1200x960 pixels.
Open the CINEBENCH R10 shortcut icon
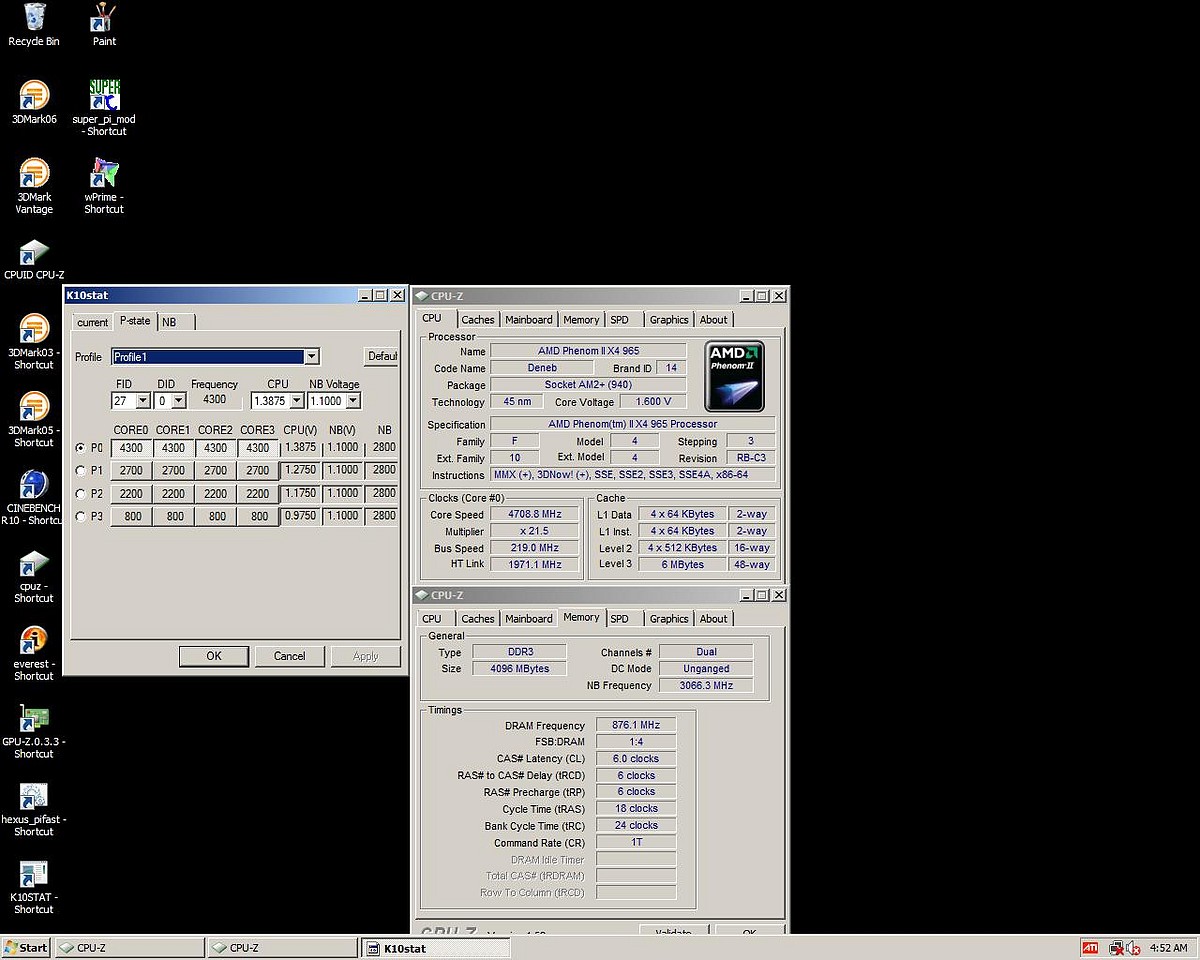point(32,498)
